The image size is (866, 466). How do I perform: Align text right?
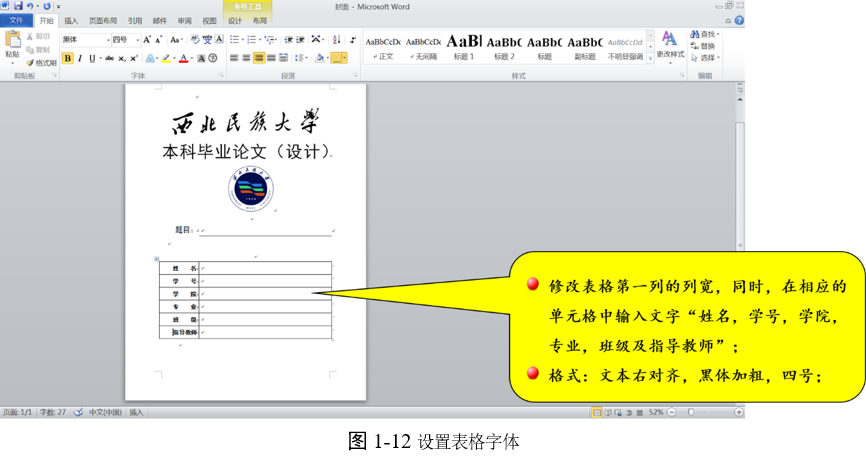258,58
